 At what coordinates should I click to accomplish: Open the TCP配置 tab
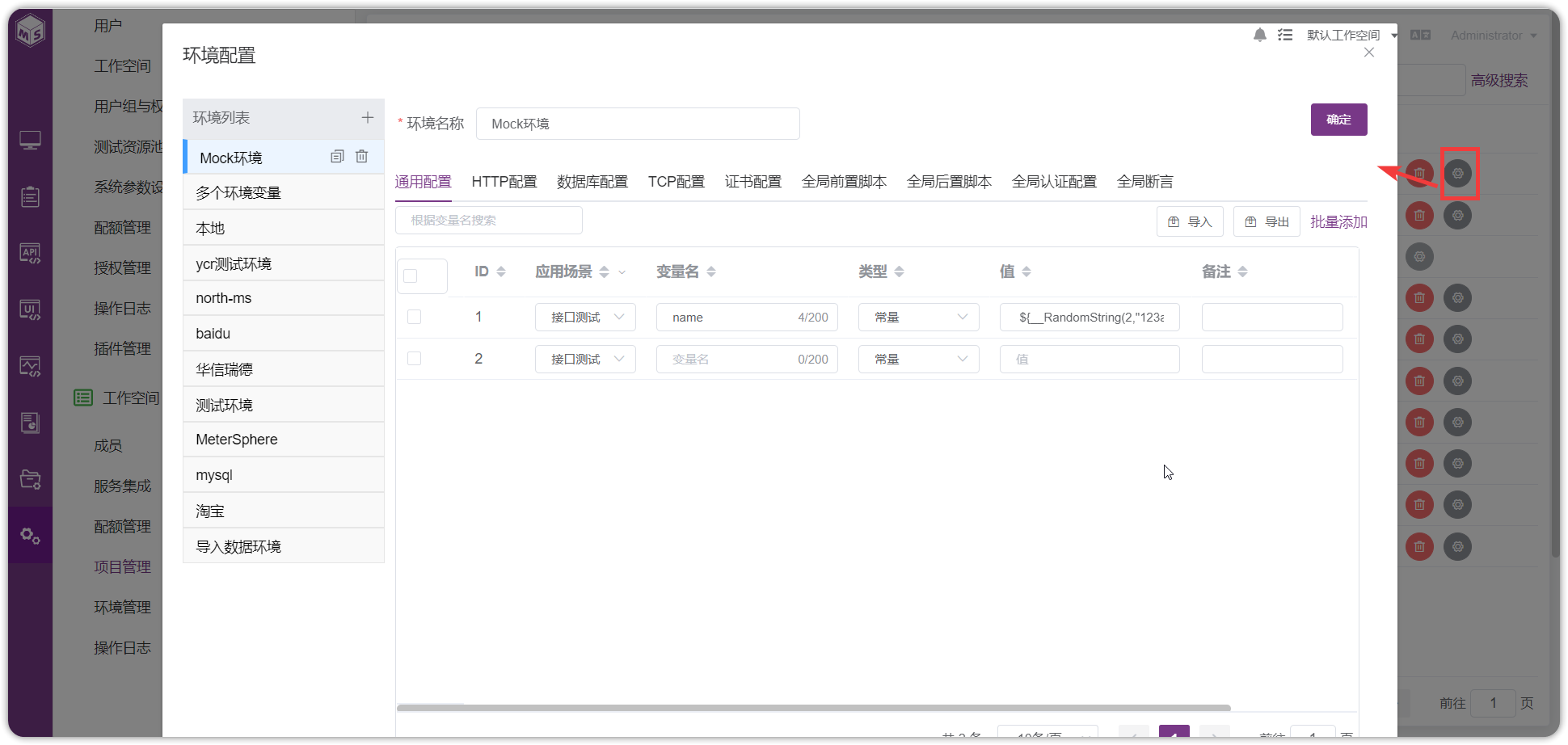click(677, 182)
